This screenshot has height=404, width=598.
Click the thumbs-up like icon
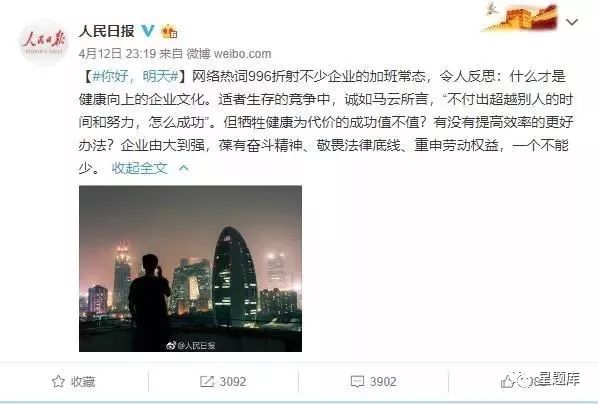pyautogui.click(x=507, y=381)
